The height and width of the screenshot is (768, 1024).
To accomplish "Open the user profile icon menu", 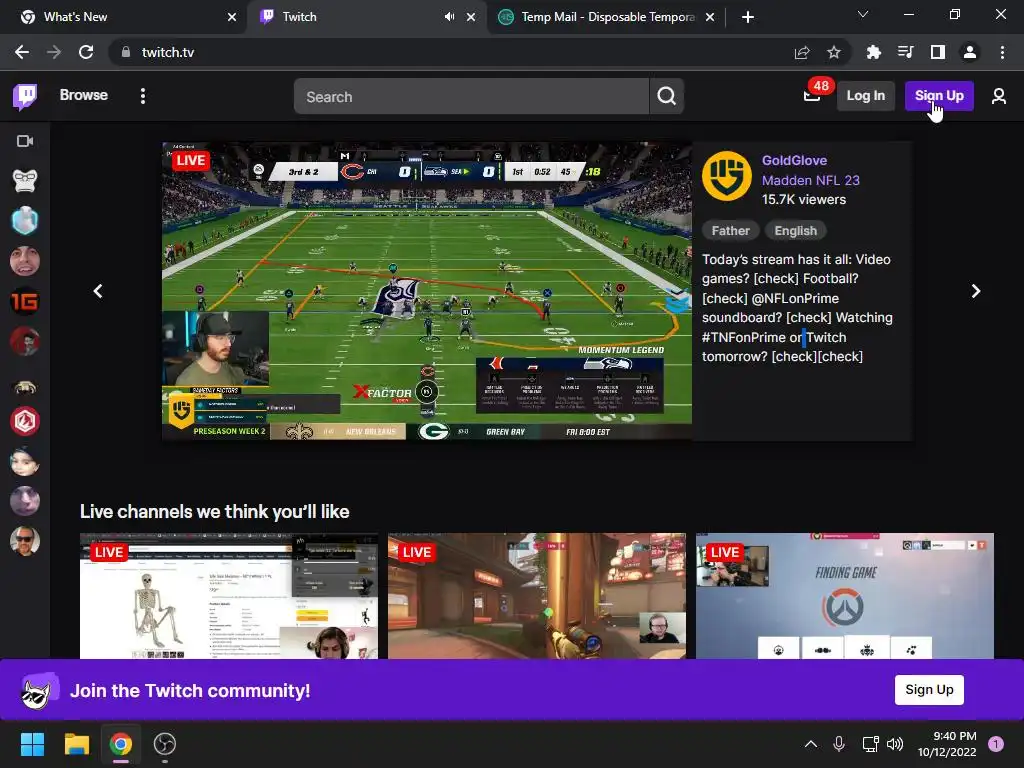I will click(999, 96).
